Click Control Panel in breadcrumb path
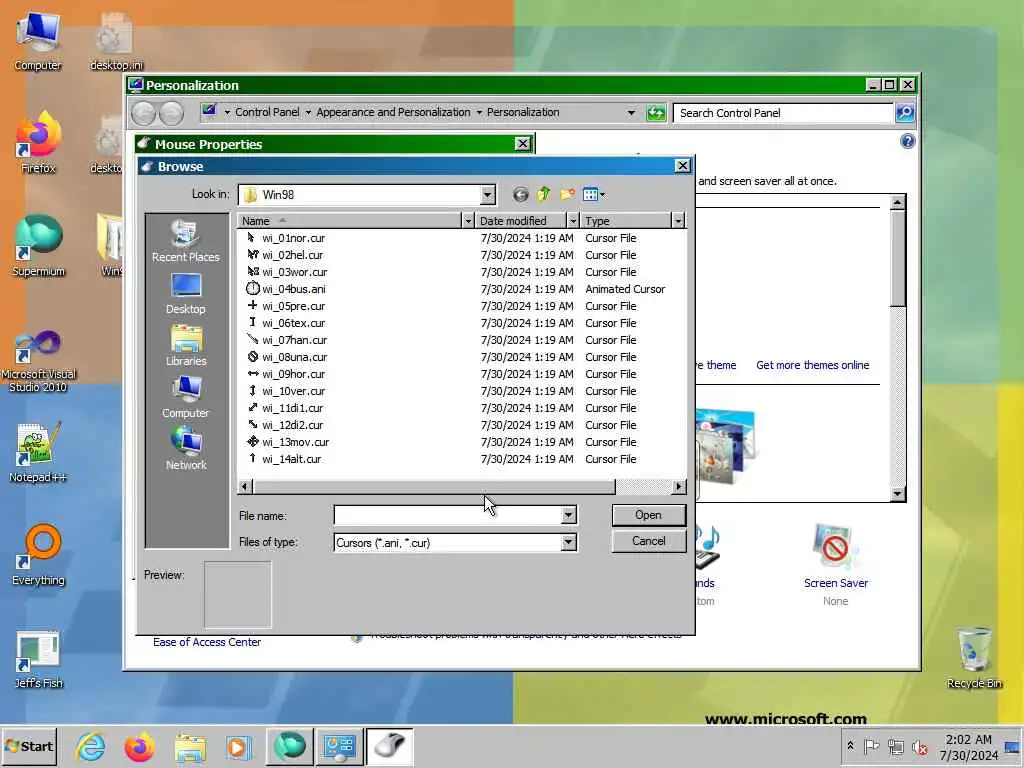This screenshot has height=768, width=1024. [x=267, y=112]
